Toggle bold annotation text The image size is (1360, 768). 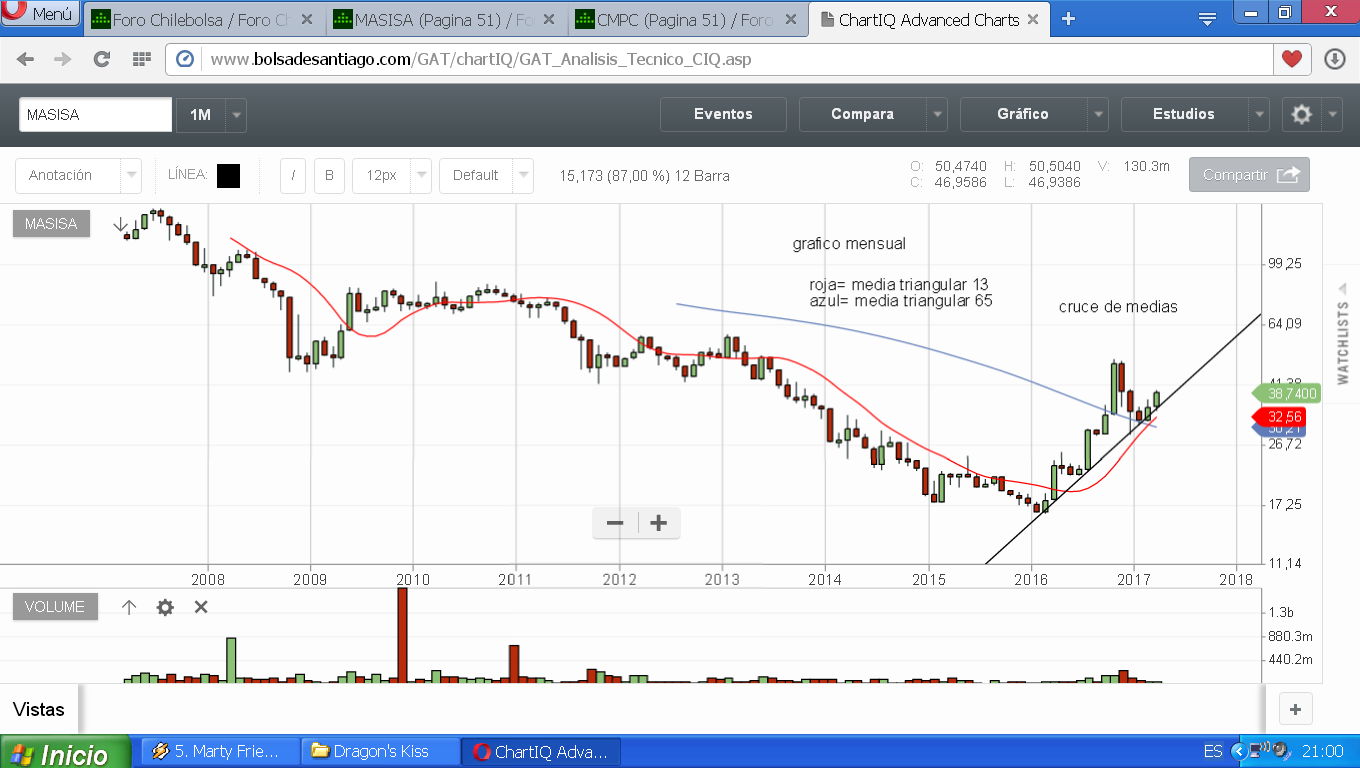329,175
